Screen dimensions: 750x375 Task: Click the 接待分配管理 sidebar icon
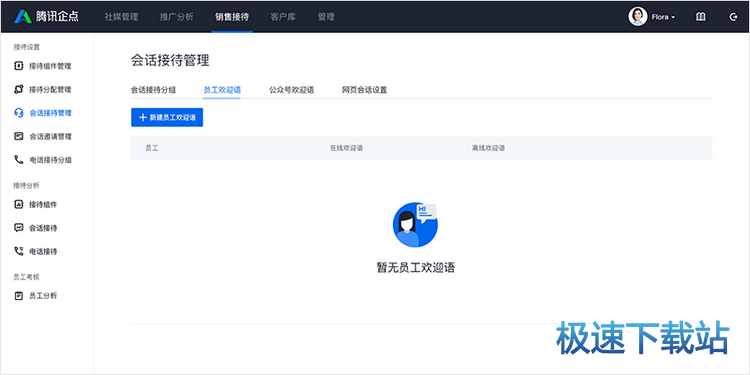pos(19,89)
